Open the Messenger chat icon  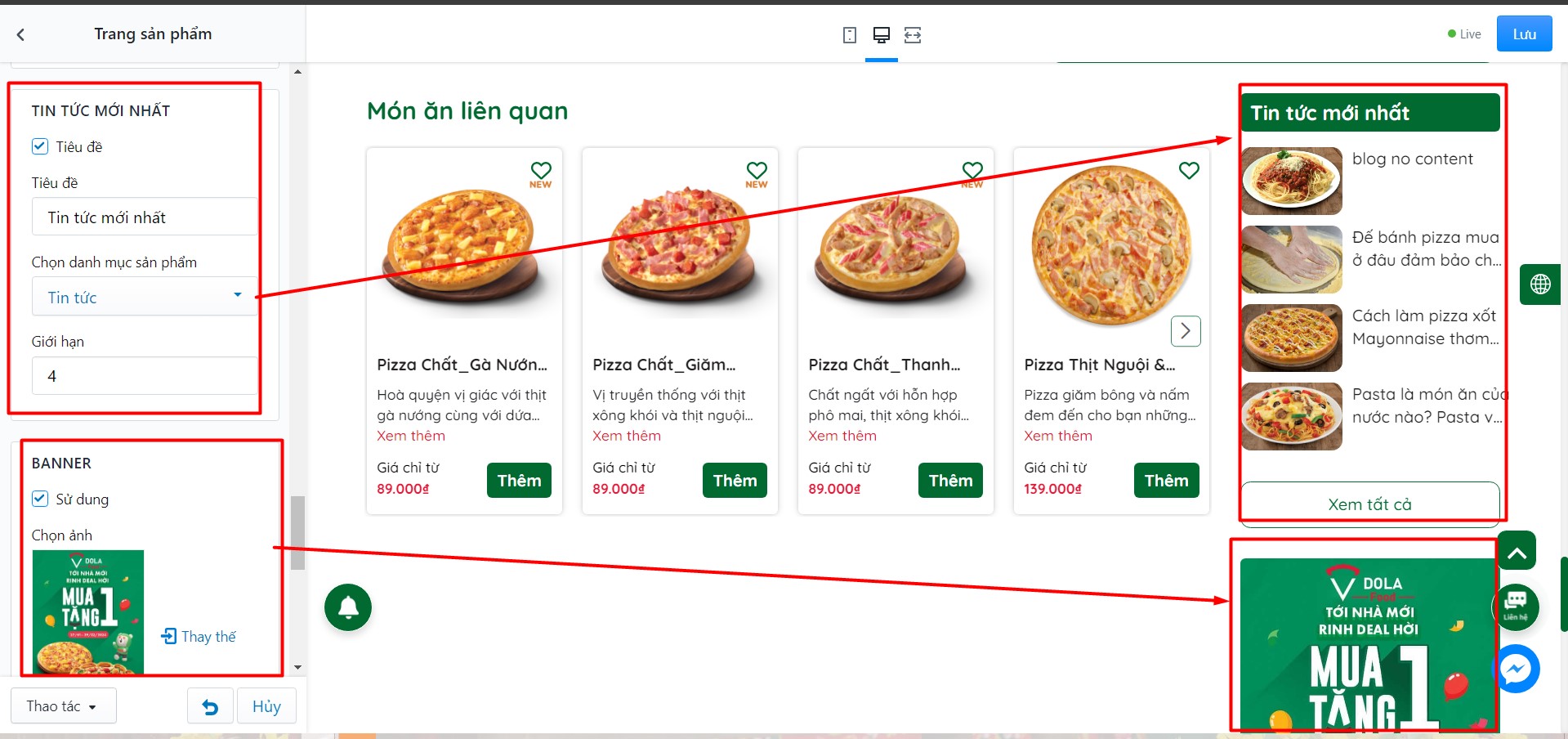pyautogui.click(x=1517, y=669)
